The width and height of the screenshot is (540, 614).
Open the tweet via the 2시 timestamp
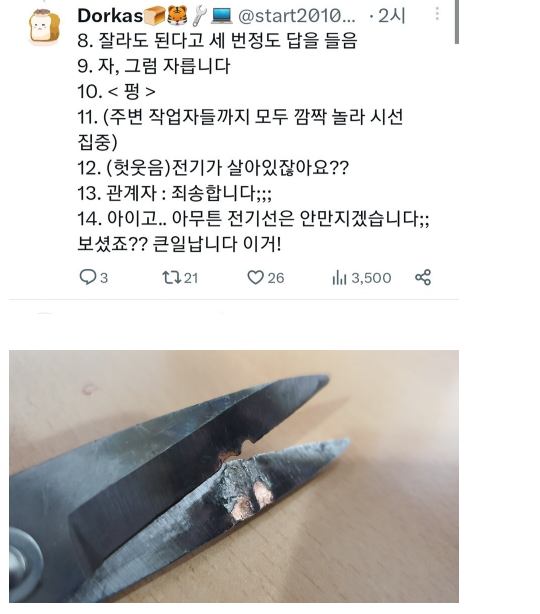tap(392, 16)
